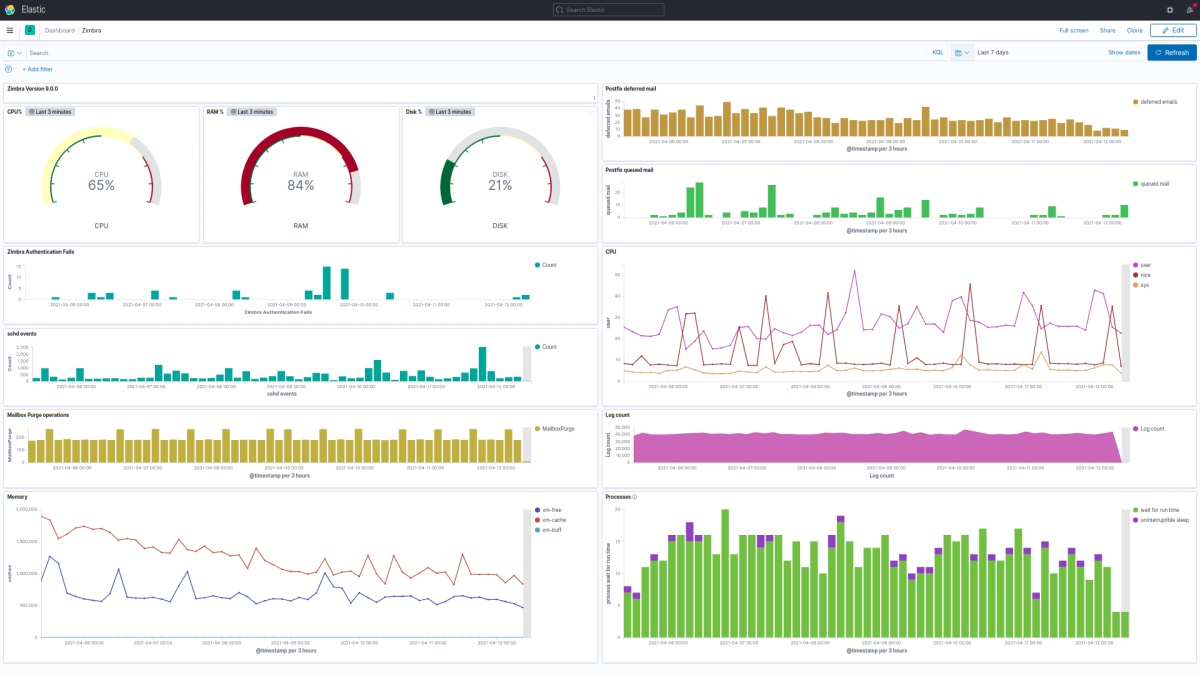Open the help icon in top bar

1169,10
